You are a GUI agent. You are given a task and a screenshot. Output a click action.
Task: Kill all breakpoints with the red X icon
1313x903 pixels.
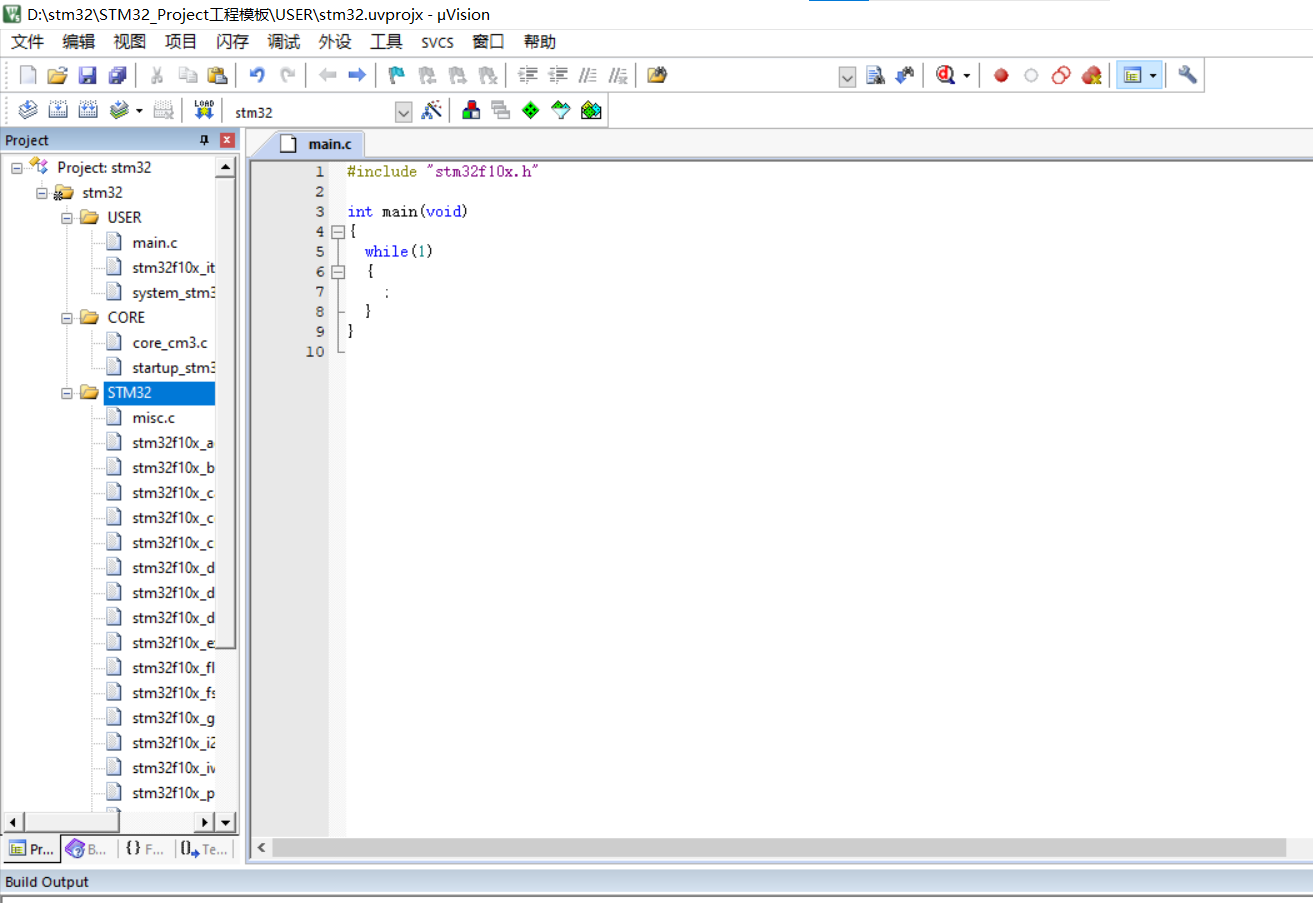[x=1091, y=75]
